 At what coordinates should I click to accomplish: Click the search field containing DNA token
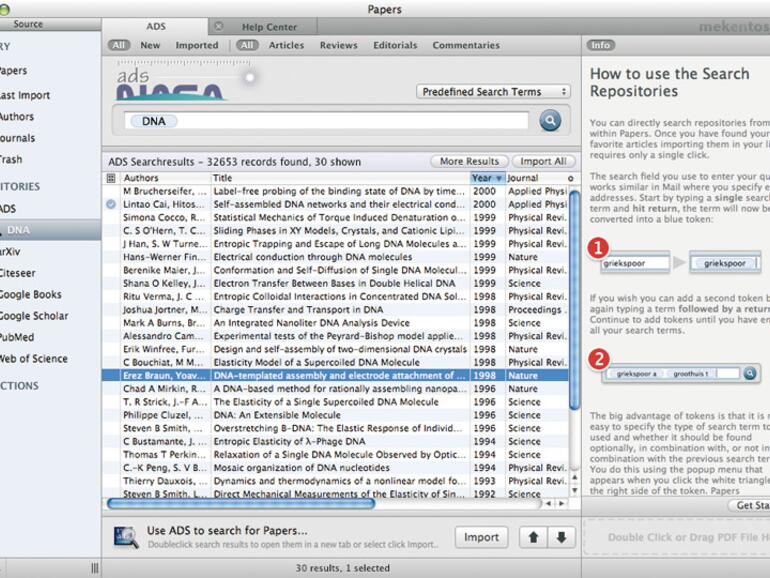tap(326, 121)
